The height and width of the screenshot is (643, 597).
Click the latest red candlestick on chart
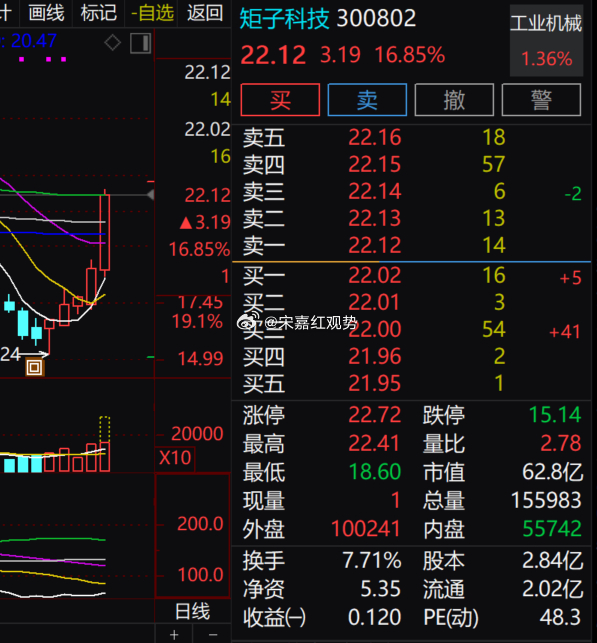pos(105,233)
